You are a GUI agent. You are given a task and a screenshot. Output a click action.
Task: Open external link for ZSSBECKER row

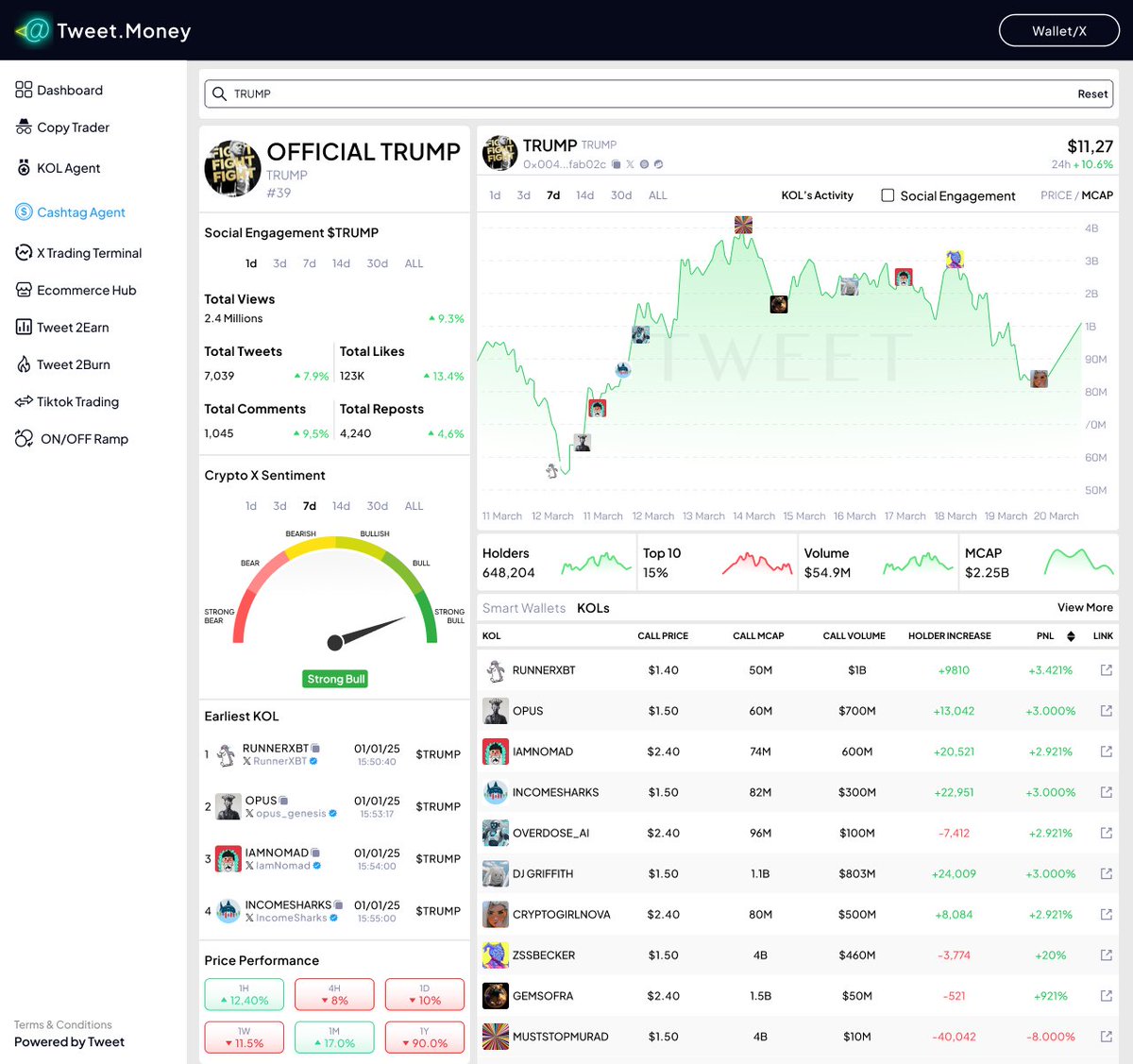pyautogui.click(x=1106, y=954)
